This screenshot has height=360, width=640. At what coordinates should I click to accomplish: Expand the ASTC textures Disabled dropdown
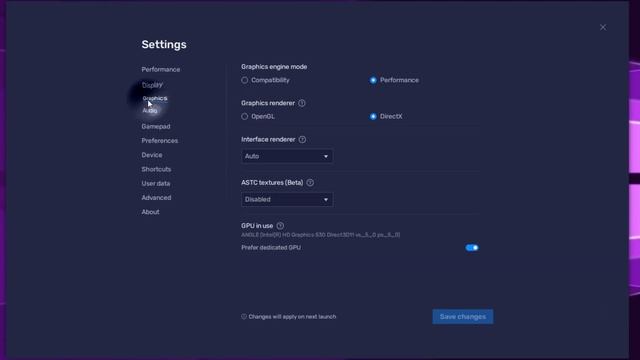click(x=287, y=200)
